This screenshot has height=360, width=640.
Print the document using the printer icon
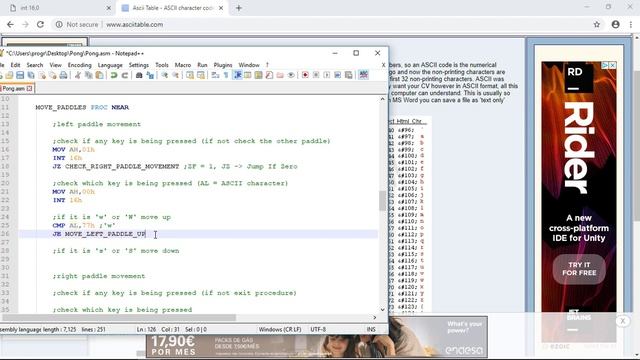point(64,75)
